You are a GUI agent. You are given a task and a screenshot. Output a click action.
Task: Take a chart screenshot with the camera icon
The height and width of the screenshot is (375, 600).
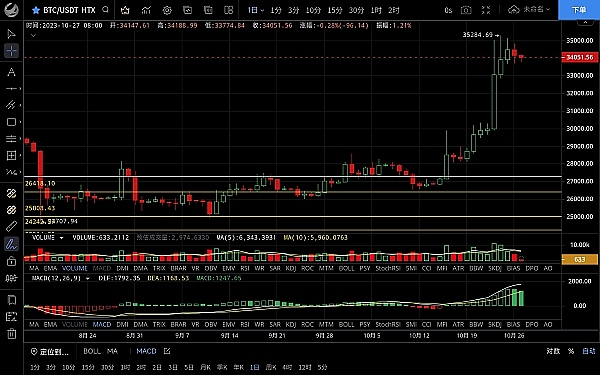pyautogui.click(x=466, y=10)
